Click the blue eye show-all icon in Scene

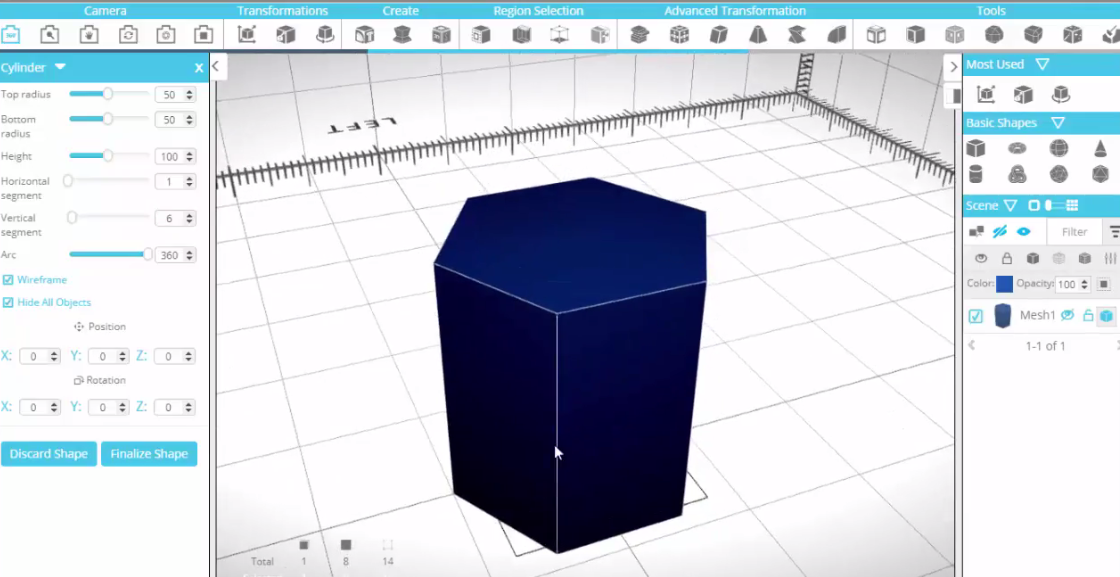1024,231
